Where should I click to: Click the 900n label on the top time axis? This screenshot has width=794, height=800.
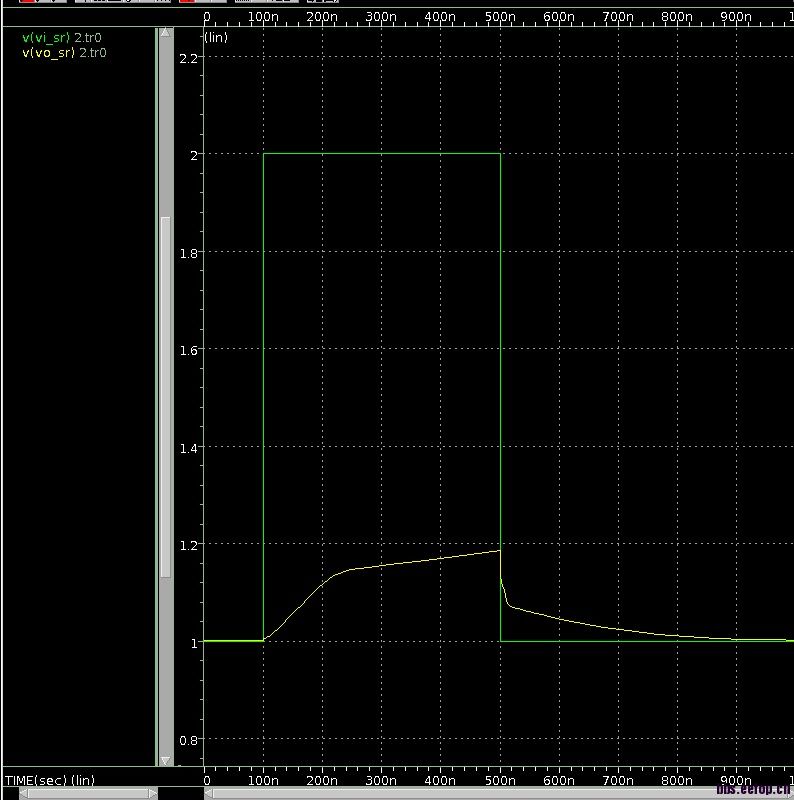(735, 17)
